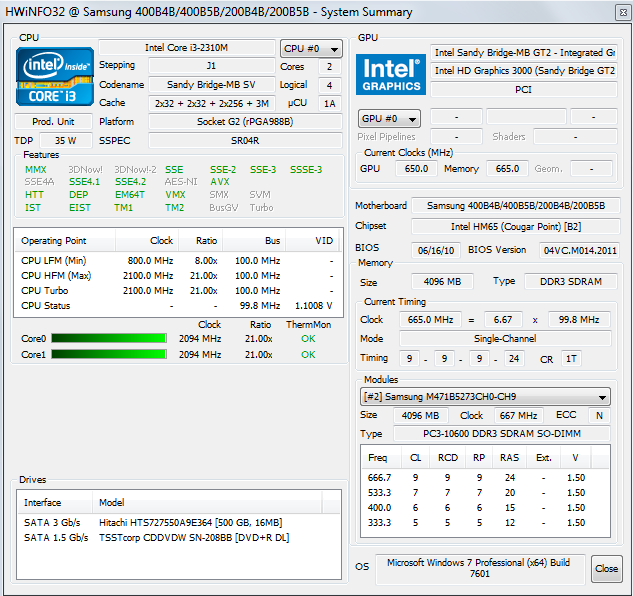
Task: Click the Freq column header in modules table
Action: [x=381, y=457]
